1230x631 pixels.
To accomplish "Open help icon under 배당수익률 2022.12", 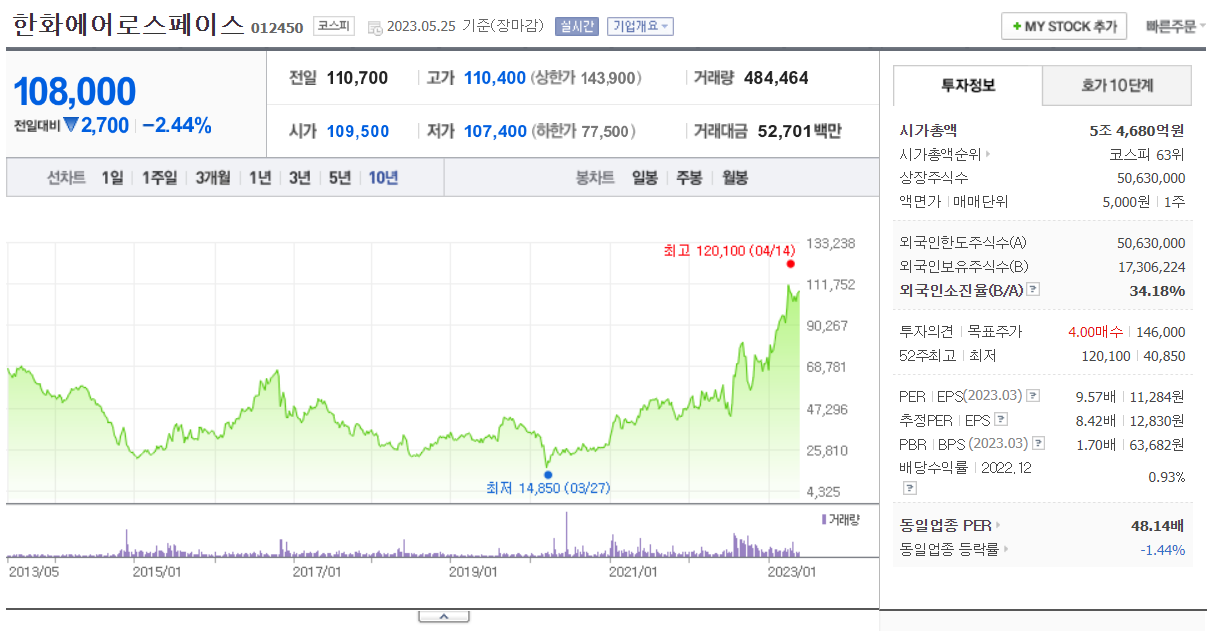I will [909, 488].
